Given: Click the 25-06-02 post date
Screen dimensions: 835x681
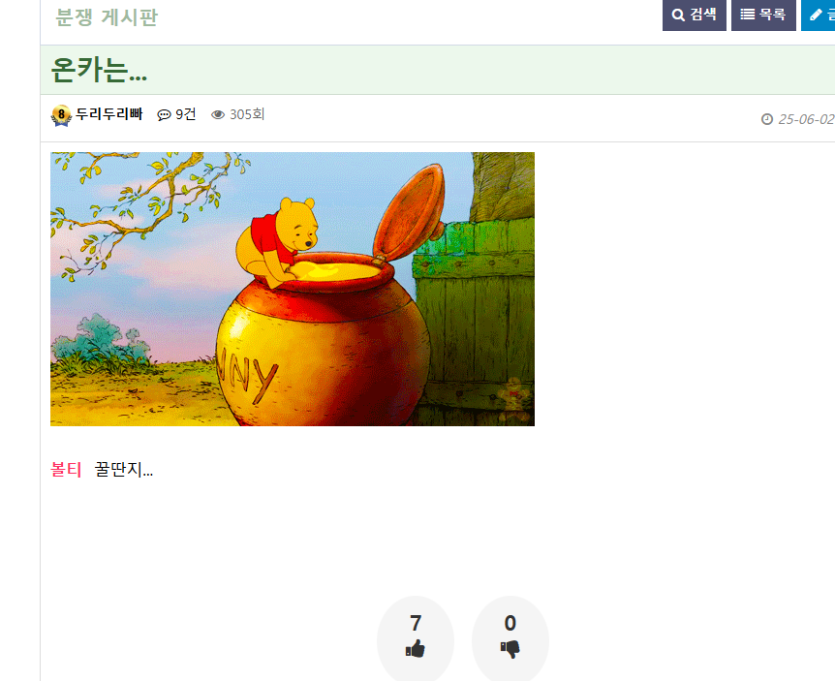Looking at the screenshot, I should pos(806,119).
